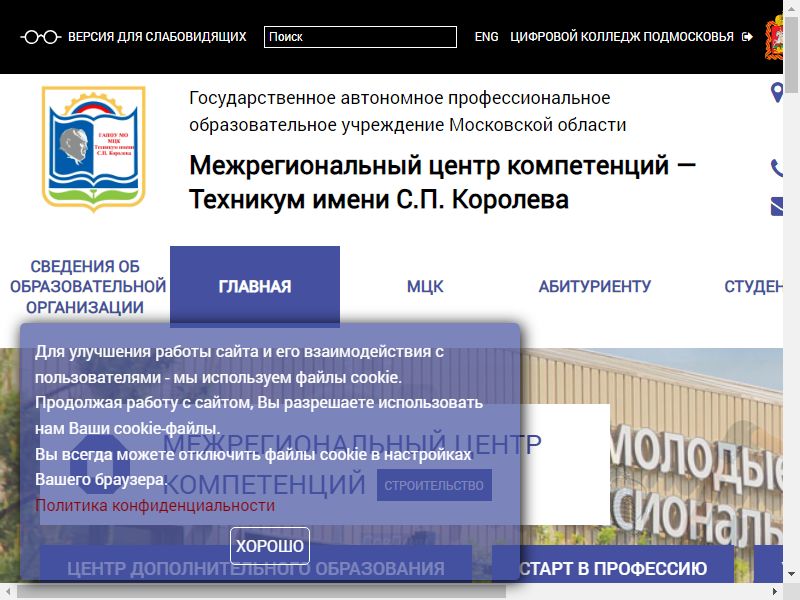Image resolution: width=800 pixels, height=600 pixels.
Task: Click the vertical scrollbar thumb
Action: coord(791,54)
